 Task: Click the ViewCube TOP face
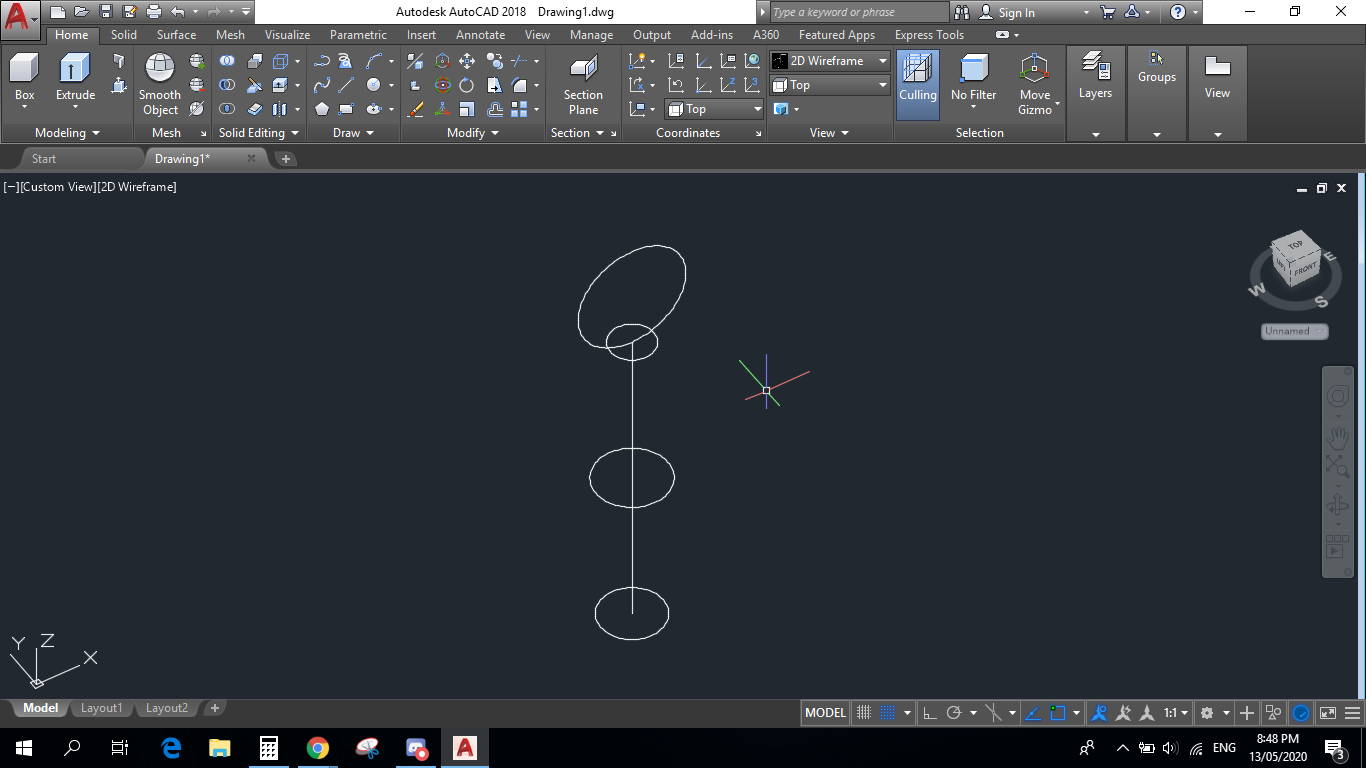[x=1295, y=245]
